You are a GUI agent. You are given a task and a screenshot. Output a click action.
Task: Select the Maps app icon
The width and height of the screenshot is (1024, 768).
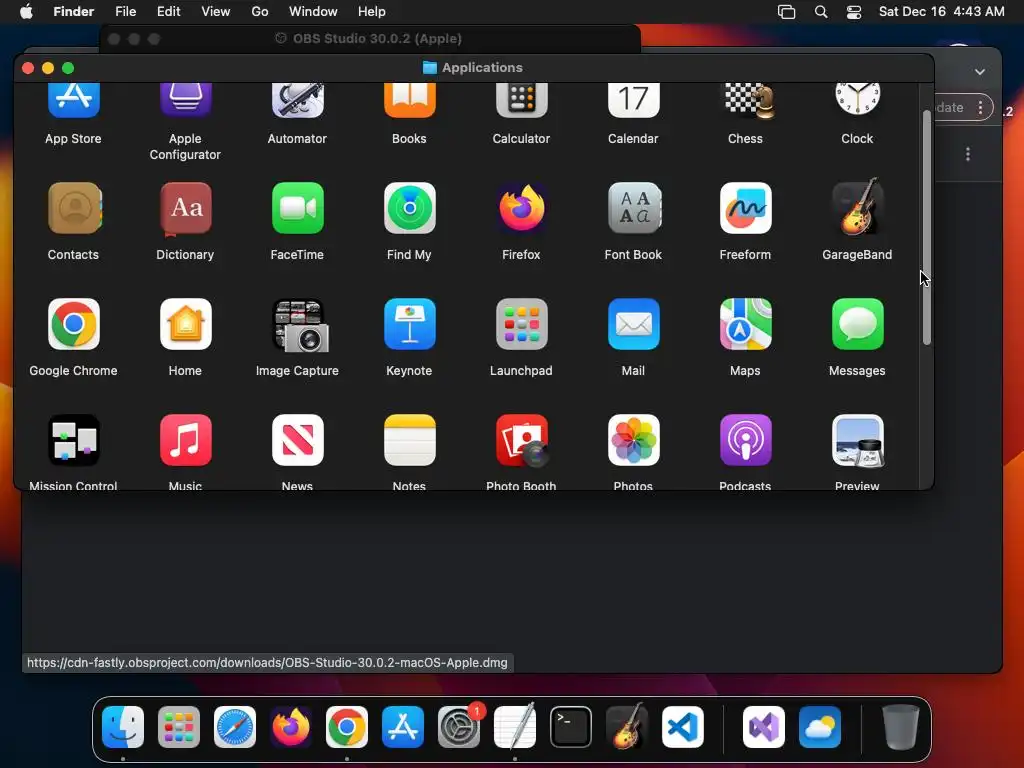coord(745,324)
